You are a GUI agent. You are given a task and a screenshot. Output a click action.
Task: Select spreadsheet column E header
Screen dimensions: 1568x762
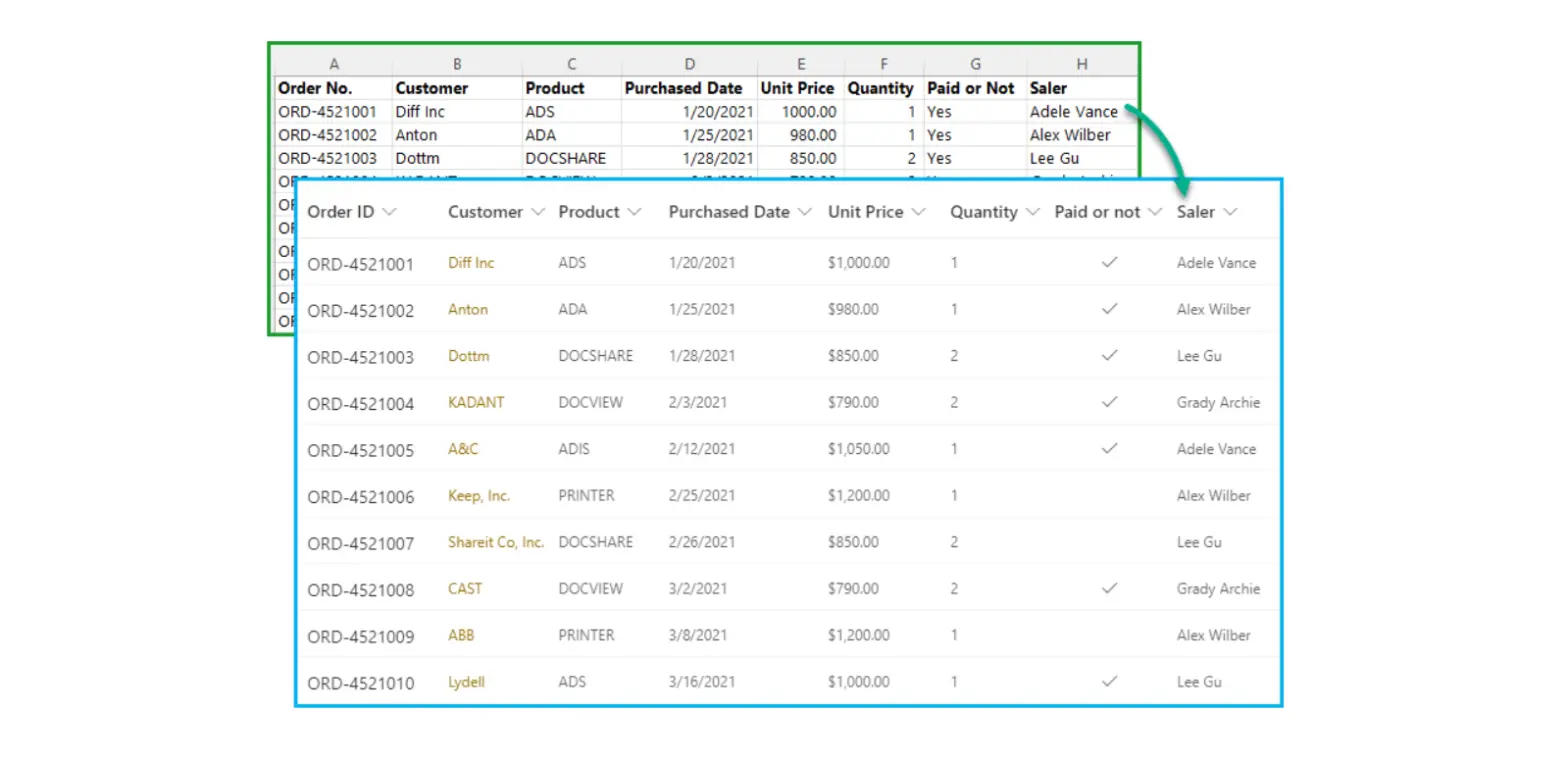[800, 64]
